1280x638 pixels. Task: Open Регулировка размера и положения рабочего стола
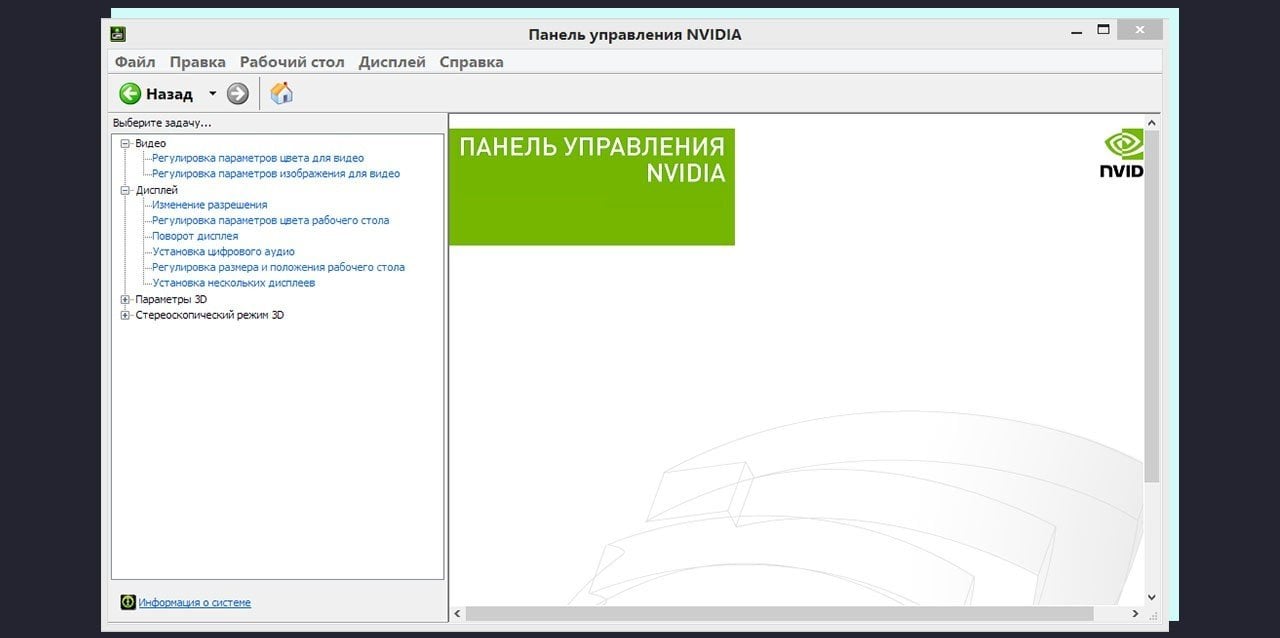pyautogui.click(x=278, y=267)
